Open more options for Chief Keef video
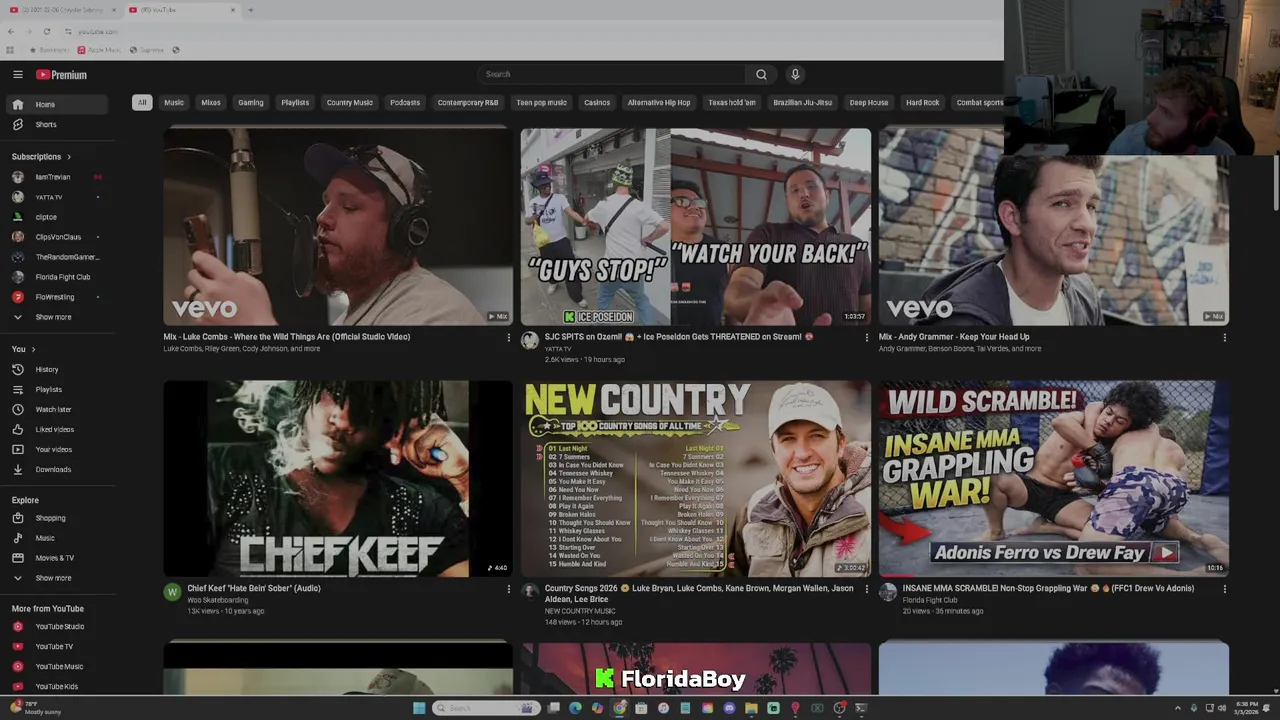Viewport: 1280px width, 720px height. [508, 589]
